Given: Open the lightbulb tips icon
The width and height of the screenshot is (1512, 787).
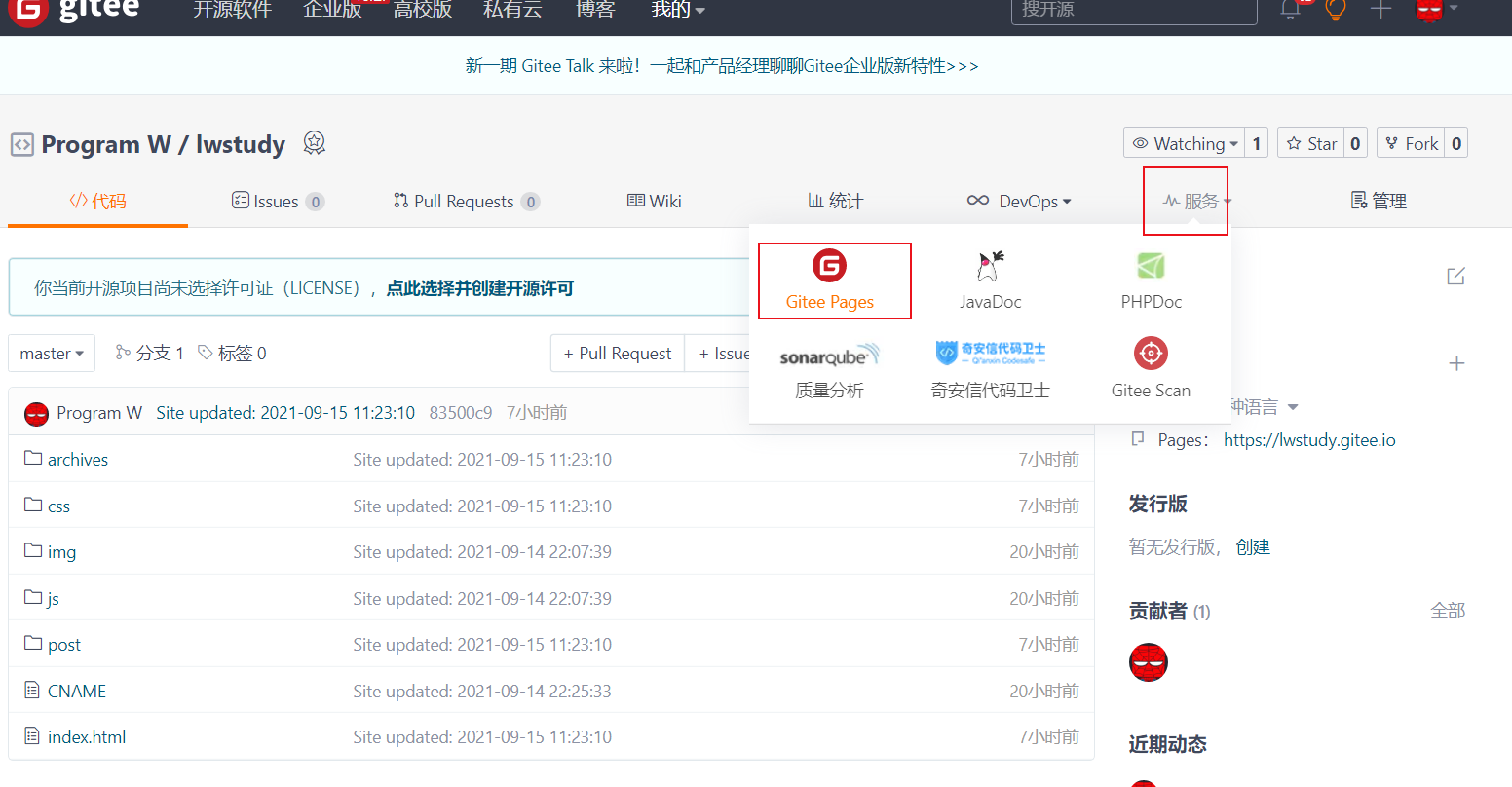Looking at the screenshot, I should click(1335, 10).
